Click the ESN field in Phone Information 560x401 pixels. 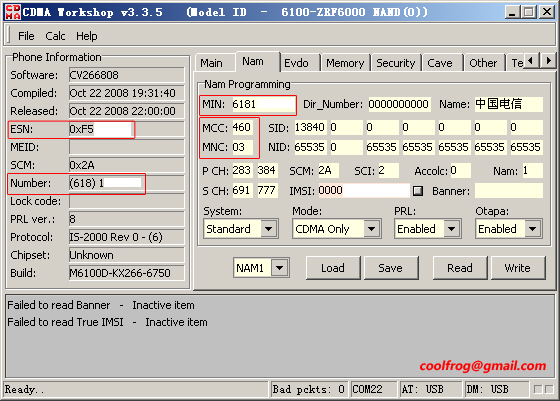pyautogui.click(x=127, y=129)
